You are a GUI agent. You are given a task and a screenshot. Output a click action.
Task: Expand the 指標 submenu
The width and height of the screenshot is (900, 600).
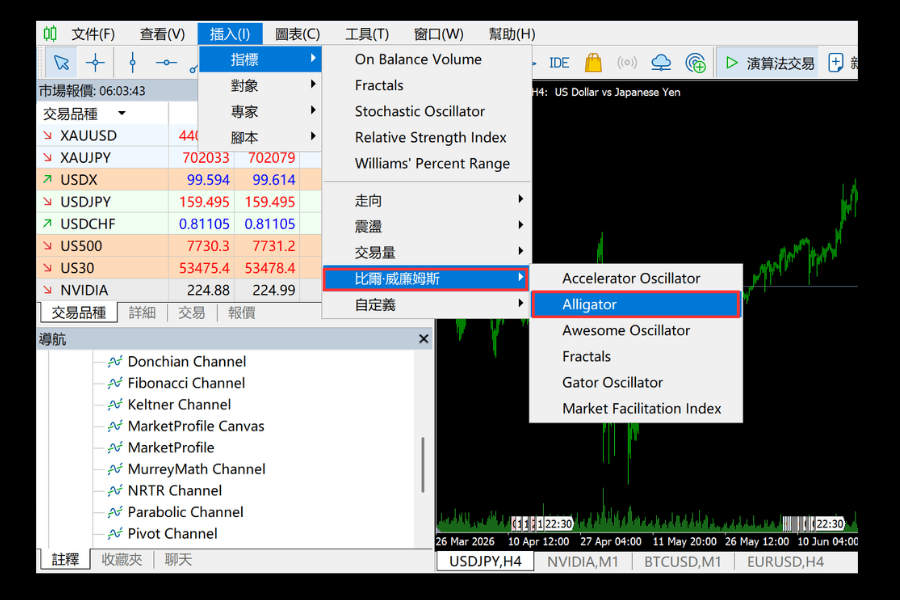tap(260, 59)
